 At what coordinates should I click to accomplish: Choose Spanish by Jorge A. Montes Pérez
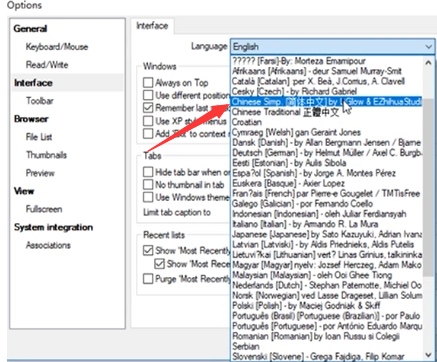coord(327,173)
